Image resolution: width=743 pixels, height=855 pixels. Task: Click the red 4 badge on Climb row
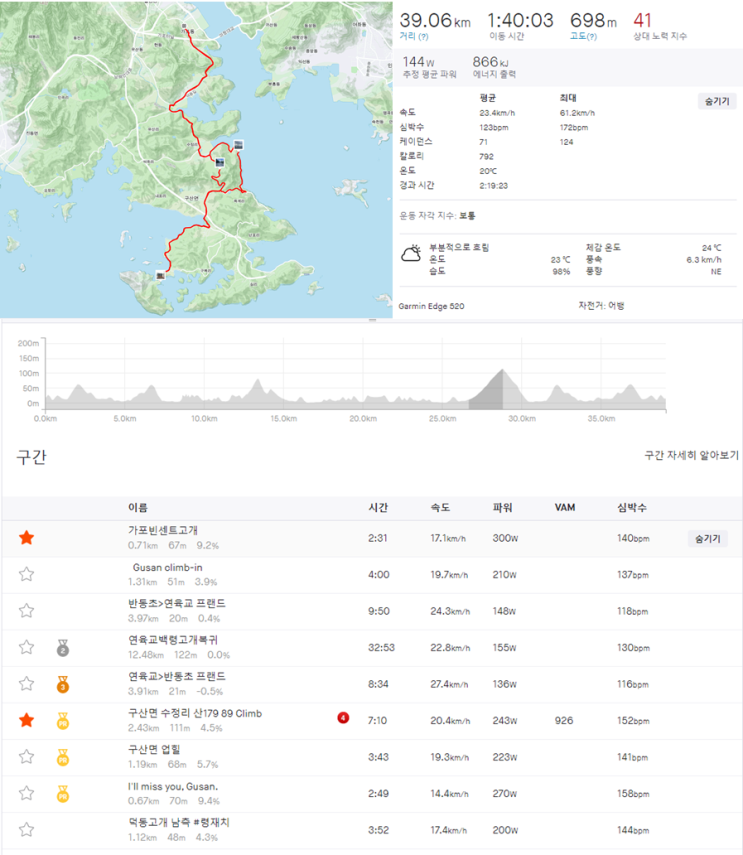point(343,718)
